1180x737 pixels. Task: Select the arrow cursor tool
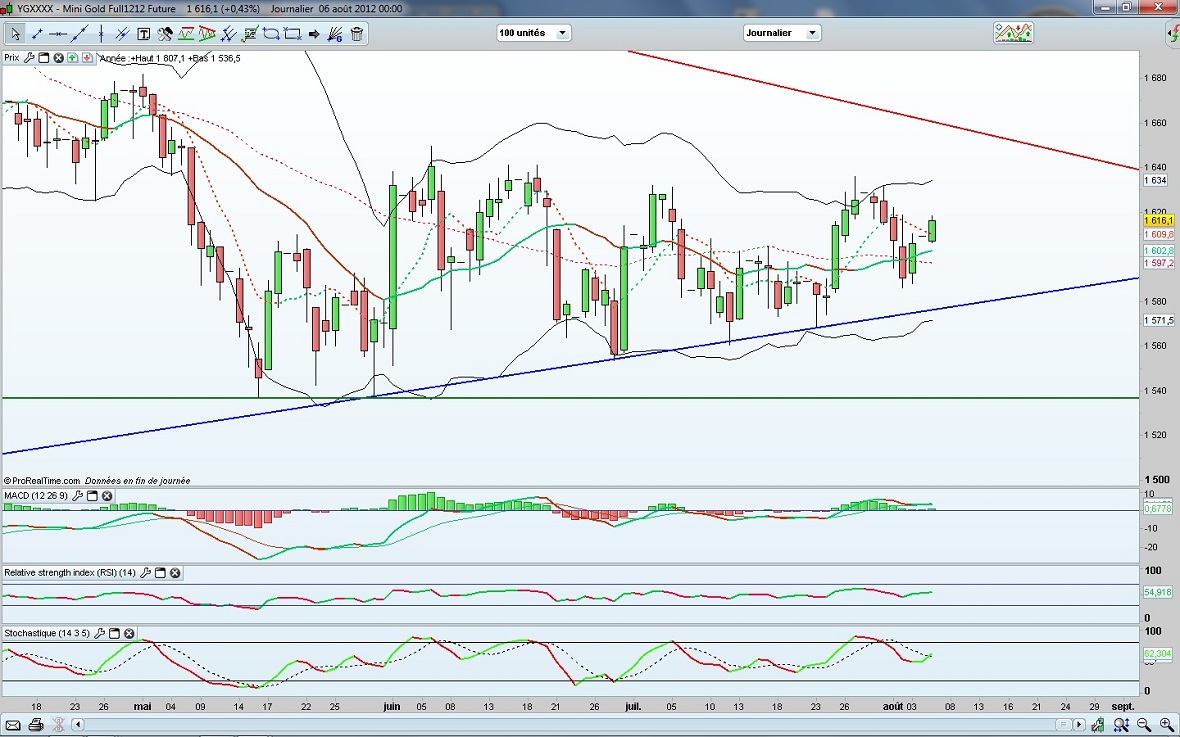(14, 34)
